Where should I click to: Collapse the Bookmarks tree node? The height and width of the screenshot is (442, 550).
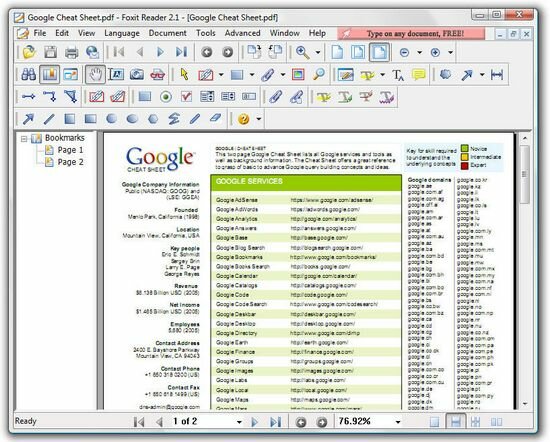(x=24, y=139)
